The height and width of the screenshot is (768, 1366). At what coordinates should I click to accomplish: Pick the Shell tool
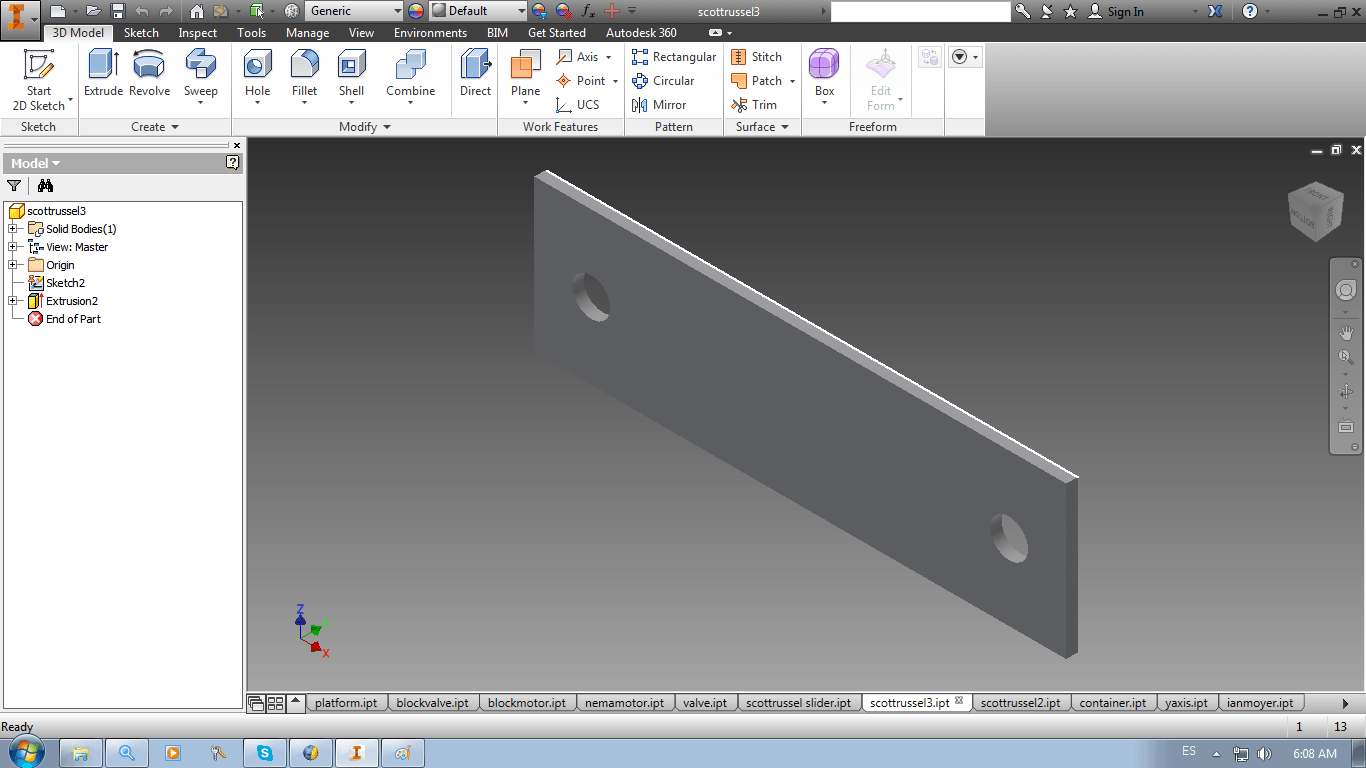[351, 78]
